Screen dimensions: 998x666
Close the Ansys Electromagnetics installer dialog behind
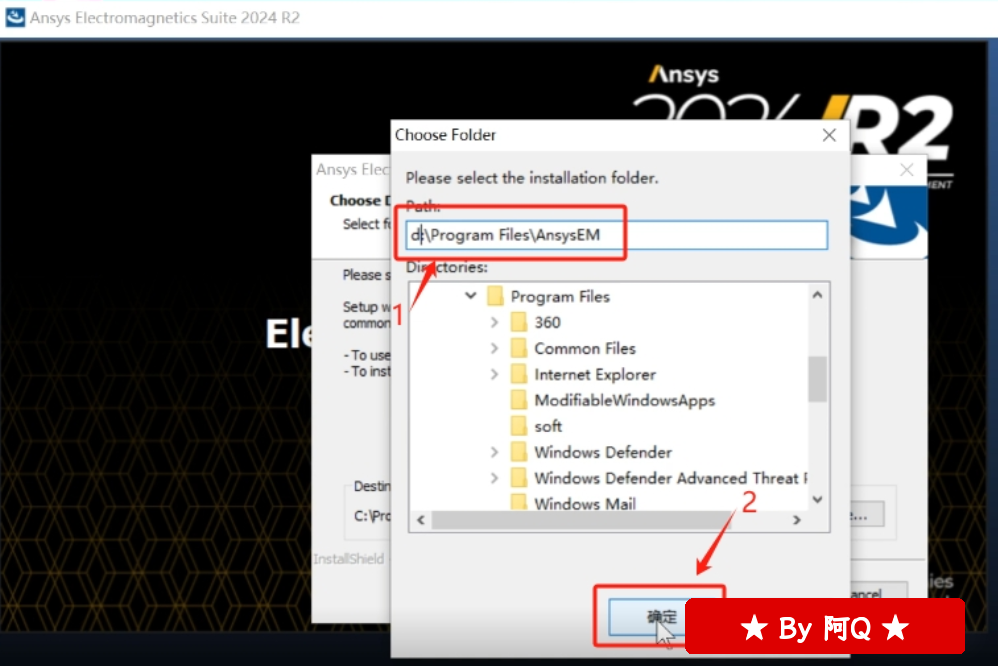tap(906, 169)
